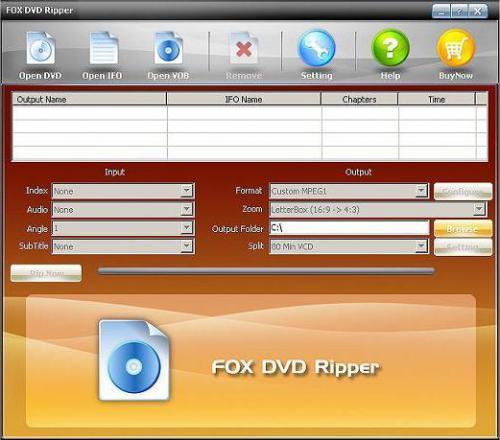Expand the Zoom LetterBox dropdown
500x440 pixels.
click(x=479, y=210)
